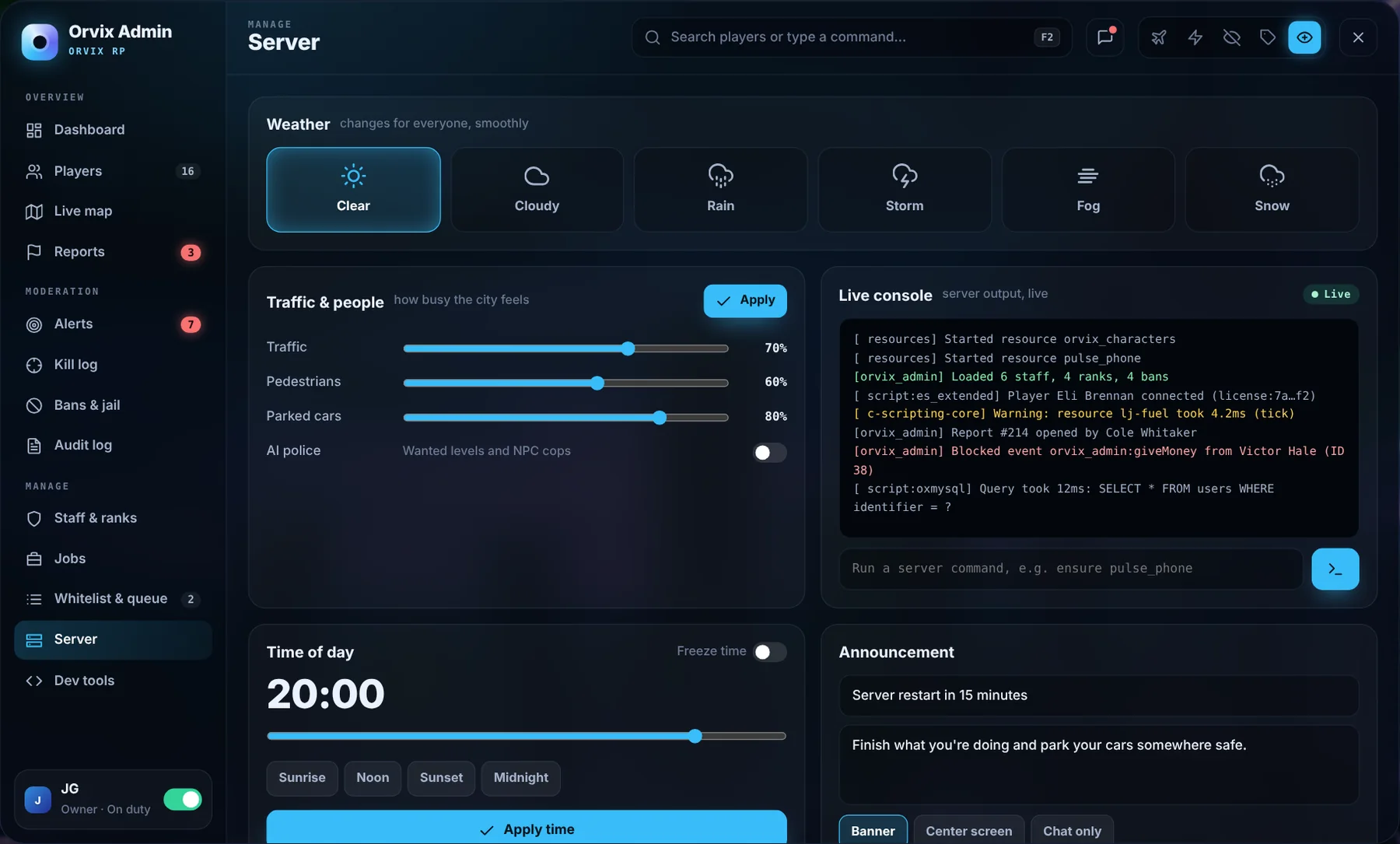Pick the Fog weather card
Screen dimensions: 1400x844
coord(1088,190)
